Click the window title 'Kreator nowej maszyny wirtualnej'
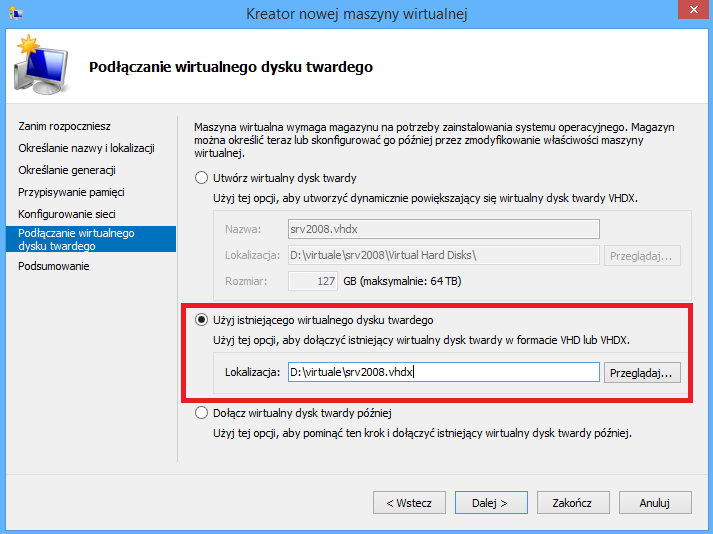 pos(357,14)
